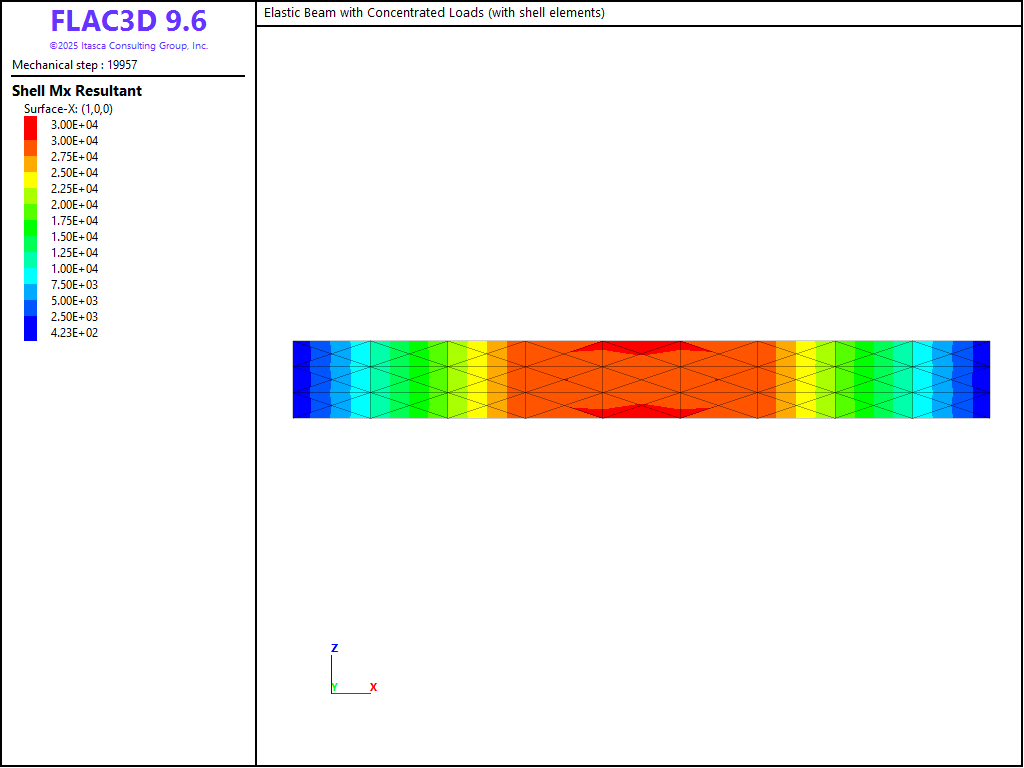Click the 1.75E+04 legend value label
1024x768 pixels.
75,221
